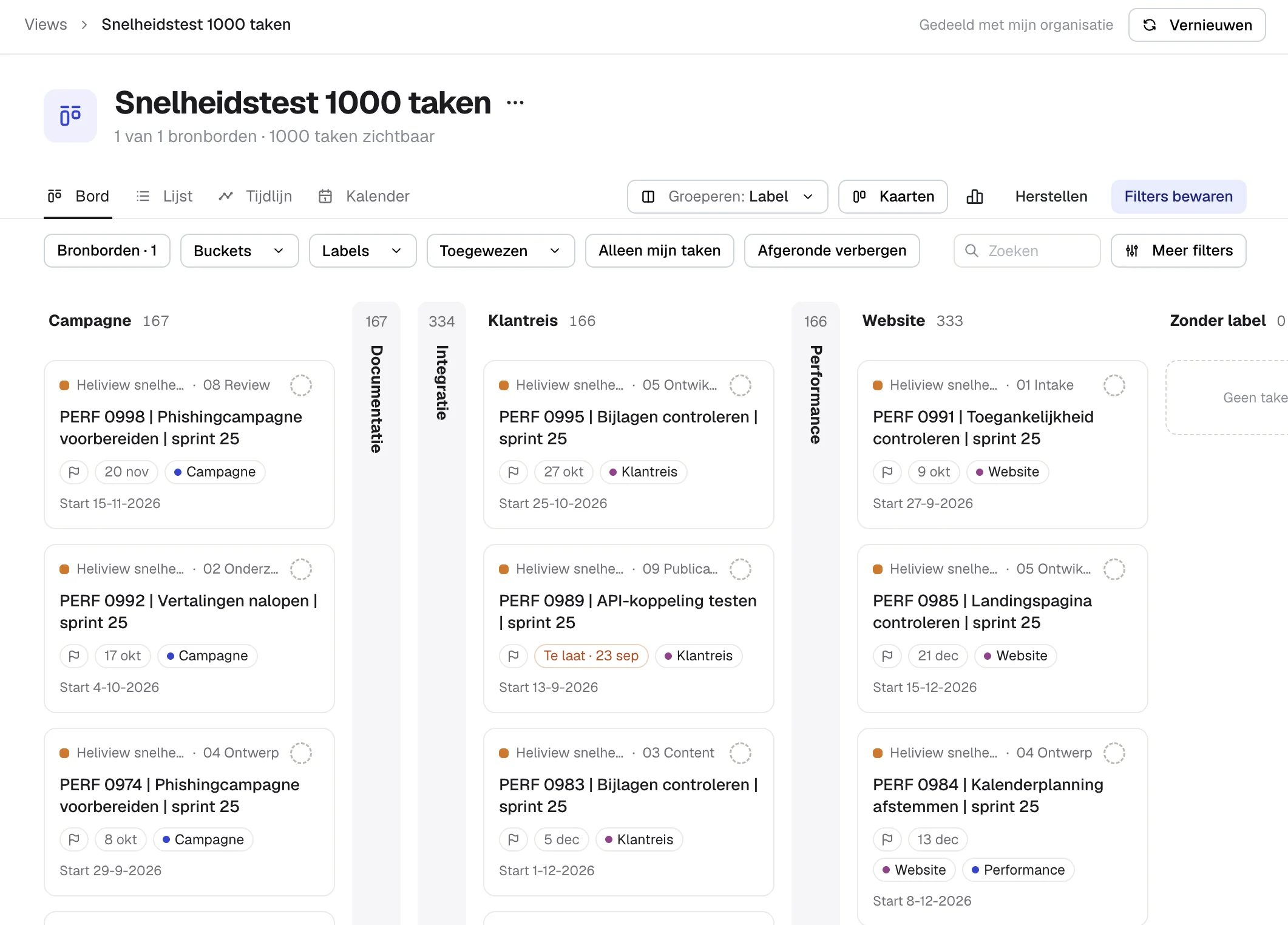
Task: Mark PERF 0989 task as complete
Action: coord(741,569)
